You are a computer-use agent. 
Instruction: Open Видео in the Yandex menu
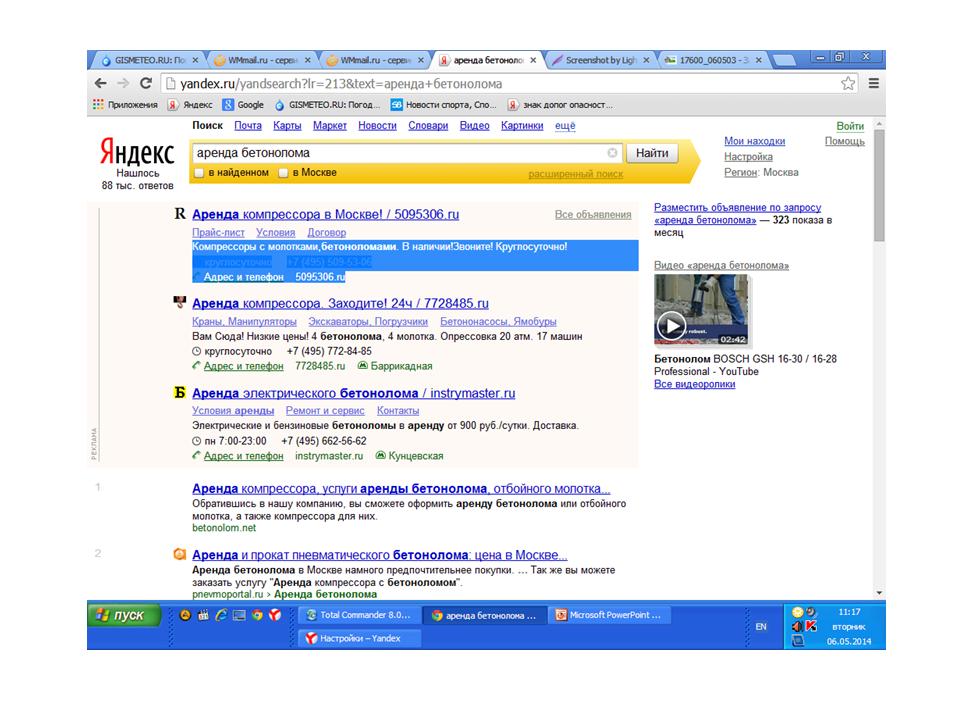pyautogui.click(x=474, y=126)
